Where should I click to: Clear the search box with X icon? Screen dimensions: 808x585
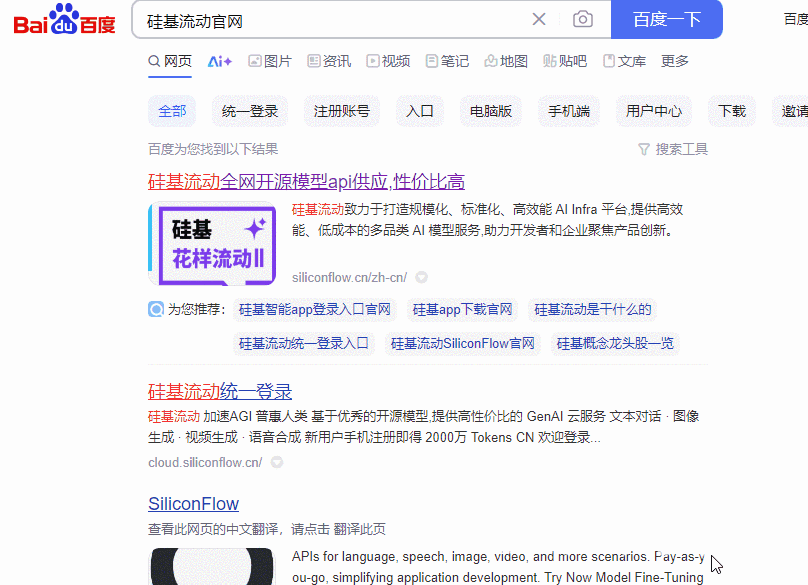click(539, 20)
